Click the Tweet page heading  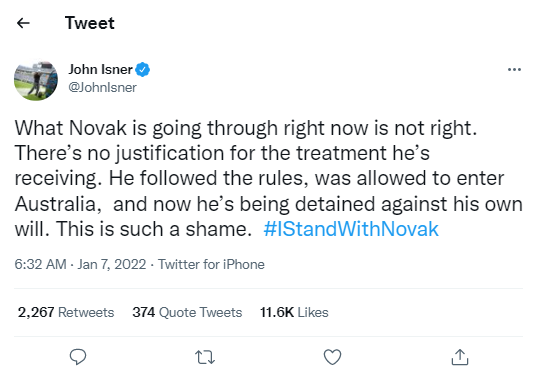tap(90, 23)
